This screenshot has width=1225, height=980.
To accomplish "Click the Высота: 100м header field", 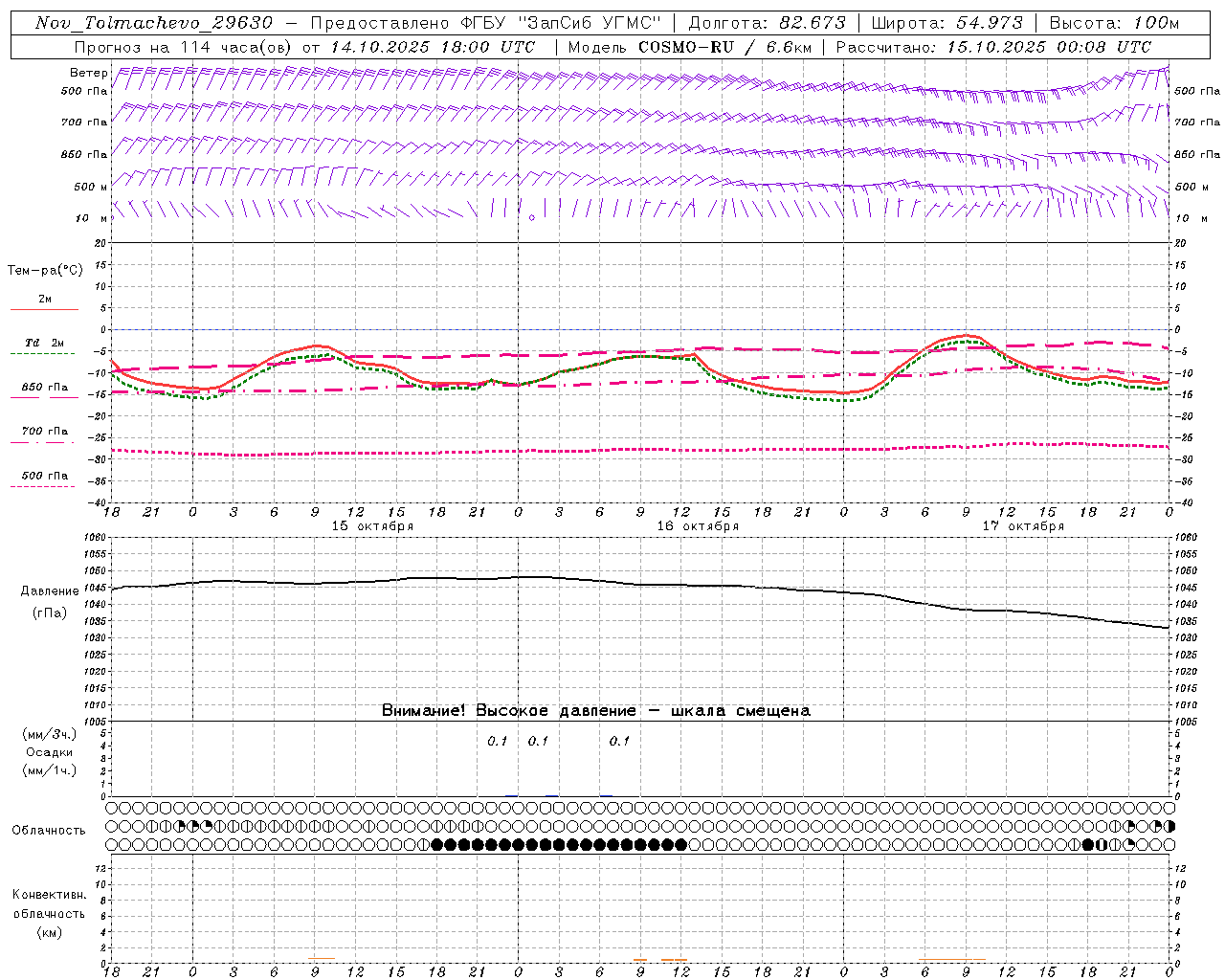I will click(x=1114, y=23).
